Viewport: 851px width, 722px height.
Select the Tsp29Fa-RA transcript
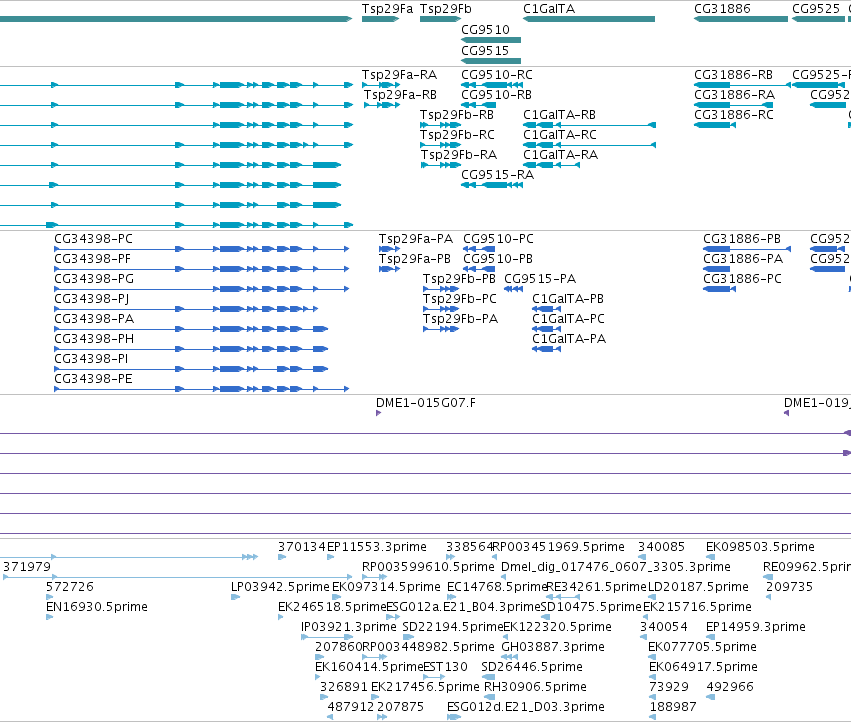(380, 85)
